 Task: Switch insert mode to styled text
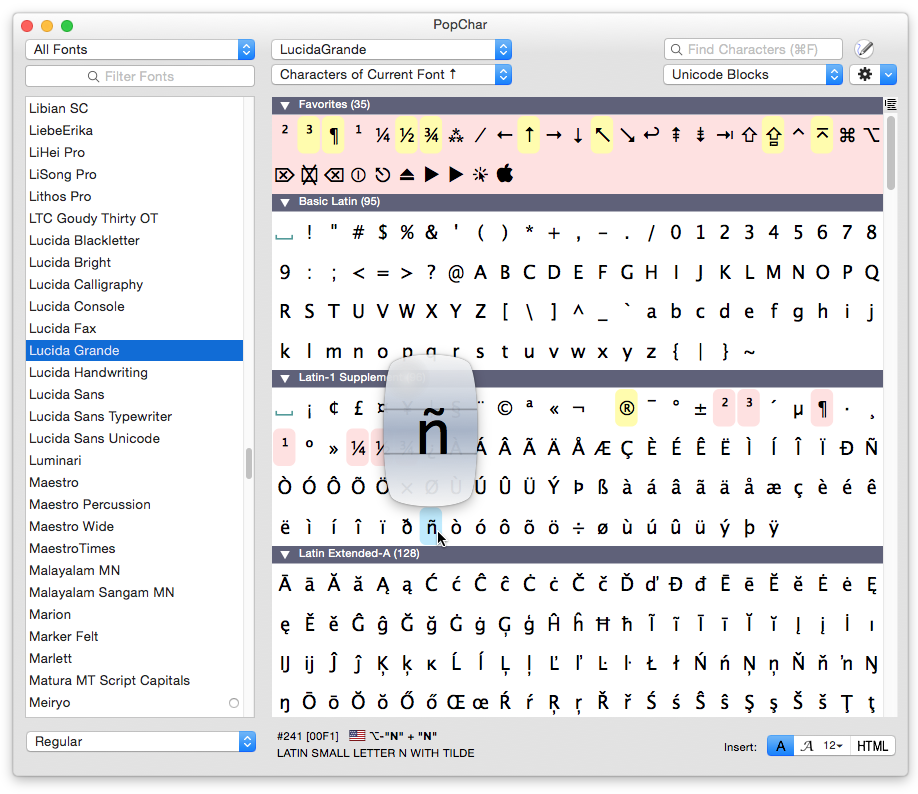[806, 746]
